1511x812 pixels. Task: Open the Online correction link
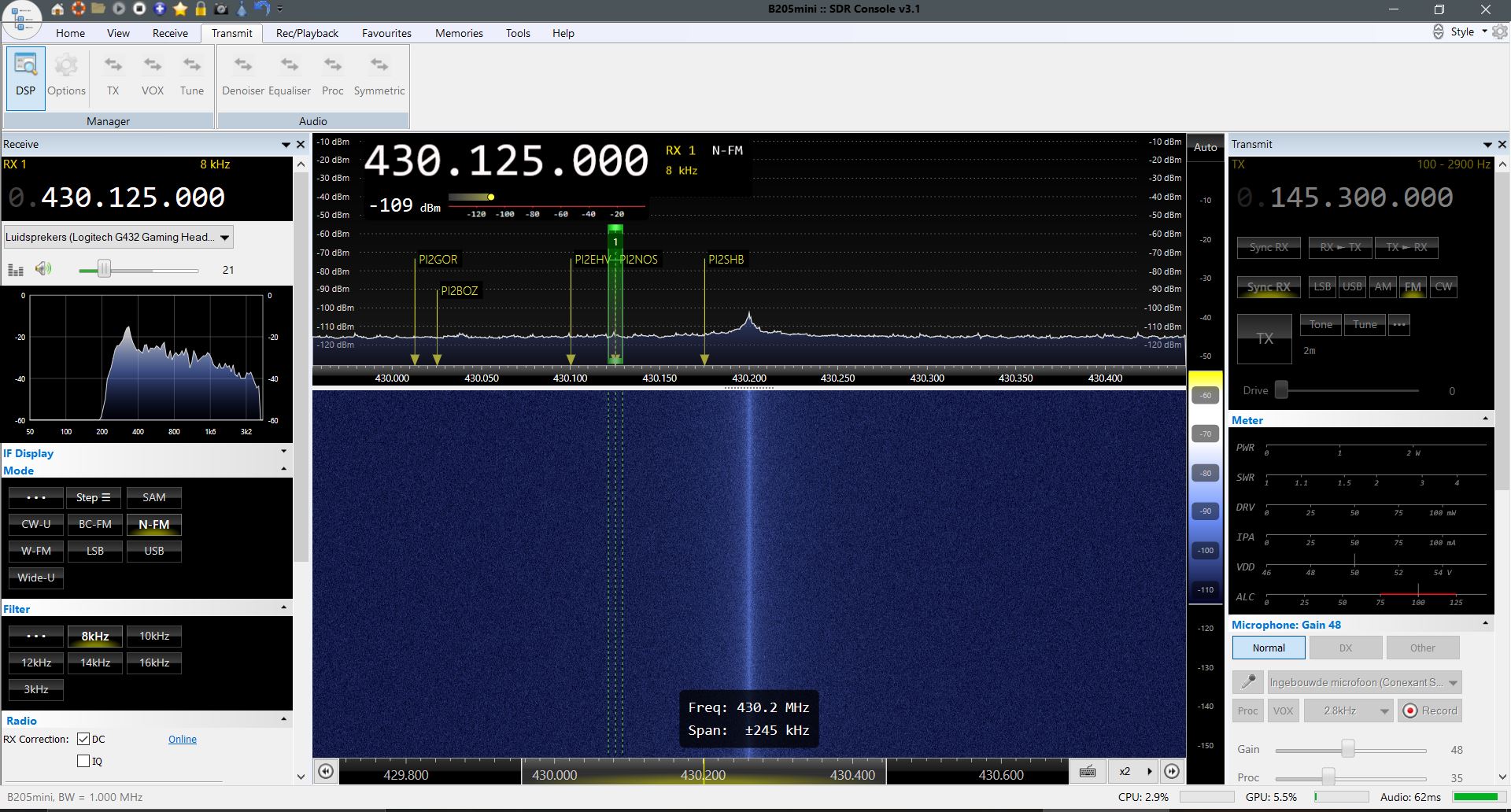pos(183,739)
